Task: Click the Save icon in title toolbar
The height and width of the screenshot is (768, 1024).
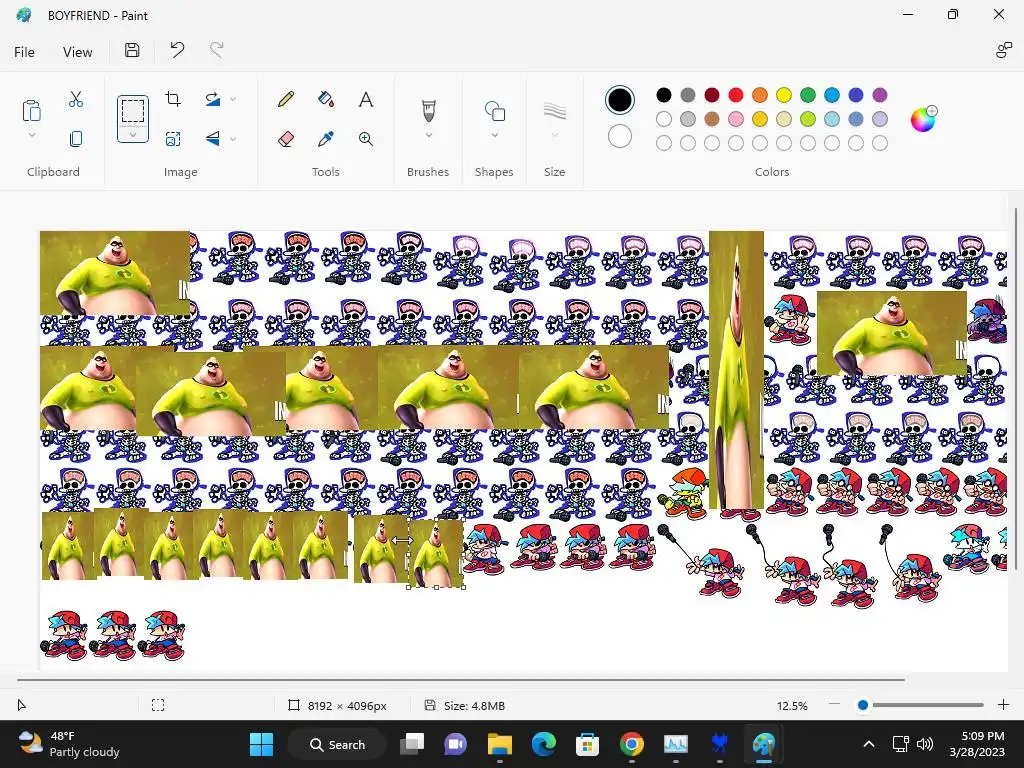Action: click(x=132, y=50)
